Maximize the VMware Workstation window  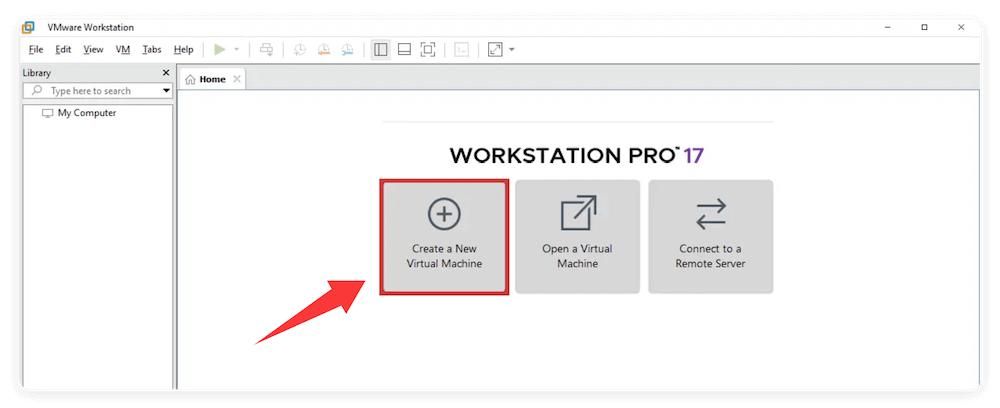(924, 27)
